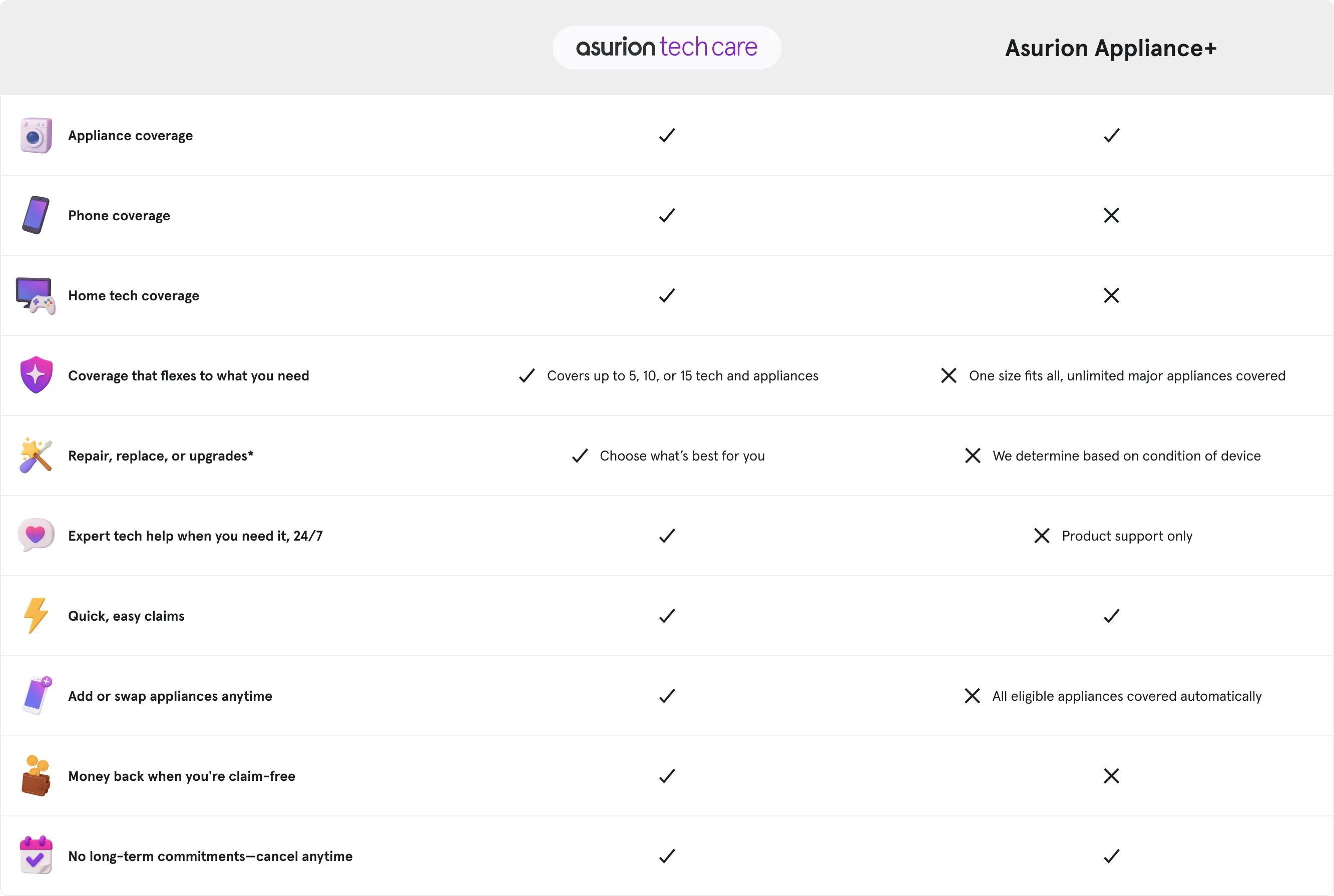
Task: Select the monitor and gamepad Home tech icon
Action: click(x=36, y=296)
